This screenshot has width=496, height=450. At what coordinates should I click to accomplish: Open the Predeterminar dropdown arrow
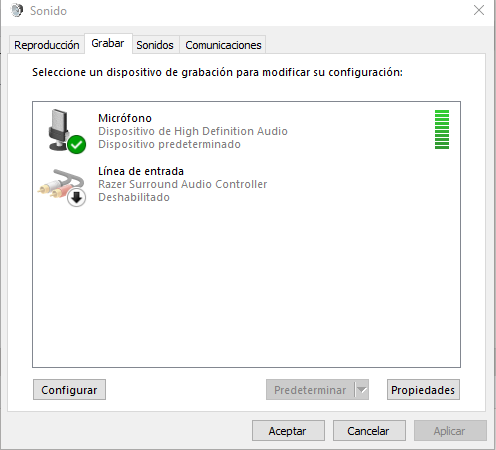pos(362,389)
